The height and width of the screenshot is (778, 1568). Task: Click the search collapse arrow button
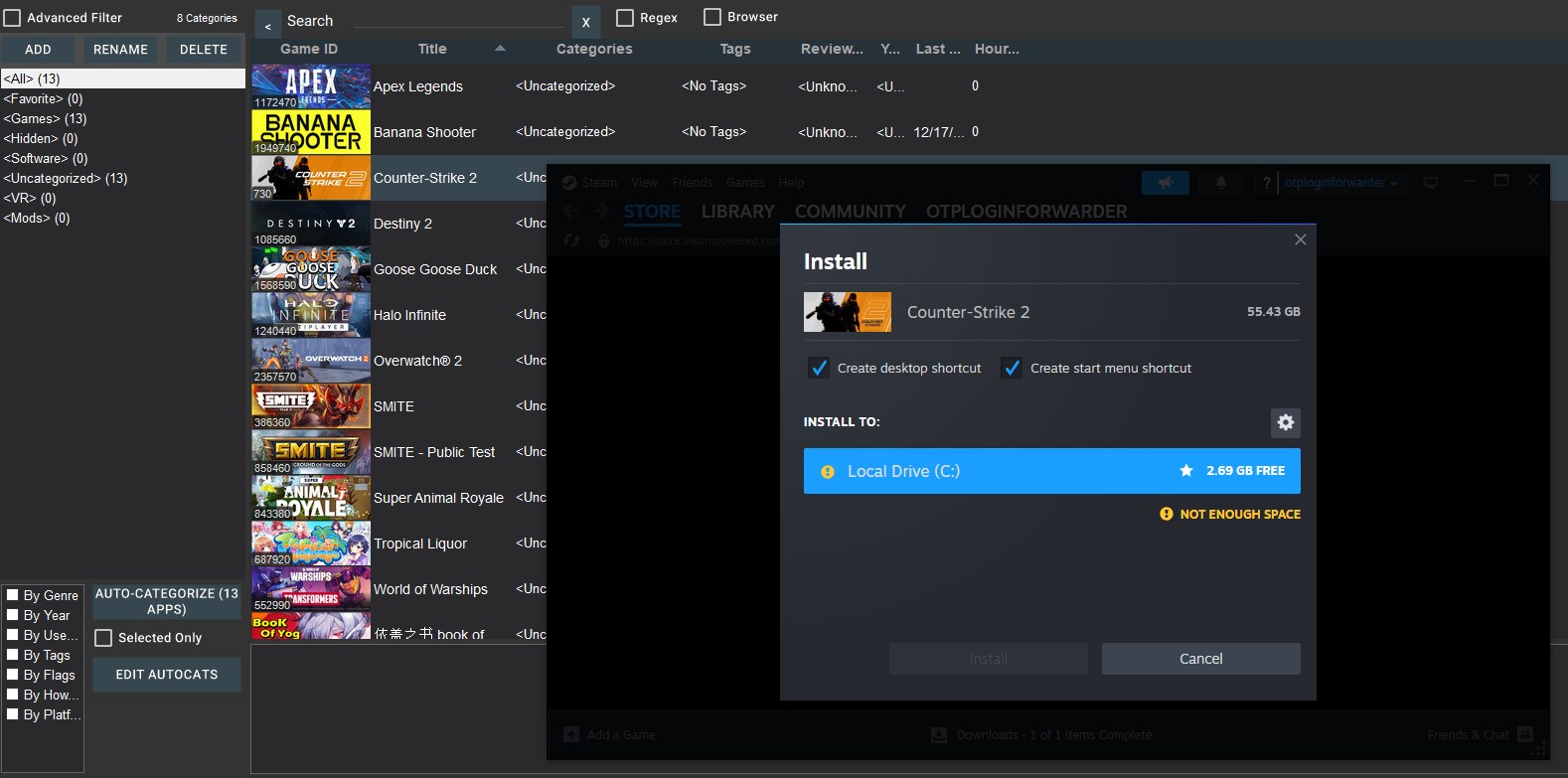267,26
